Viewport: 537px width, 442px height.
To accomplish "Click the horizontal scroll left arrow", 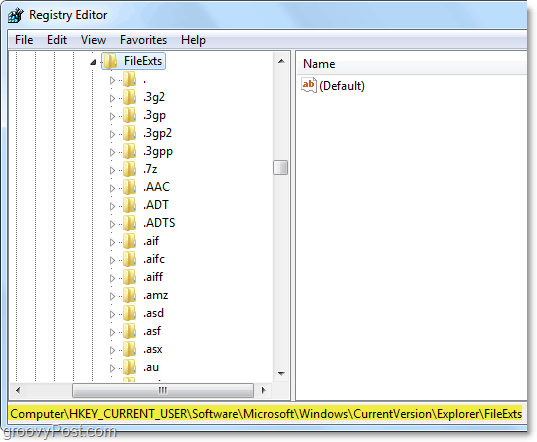I will coord(18,390).
